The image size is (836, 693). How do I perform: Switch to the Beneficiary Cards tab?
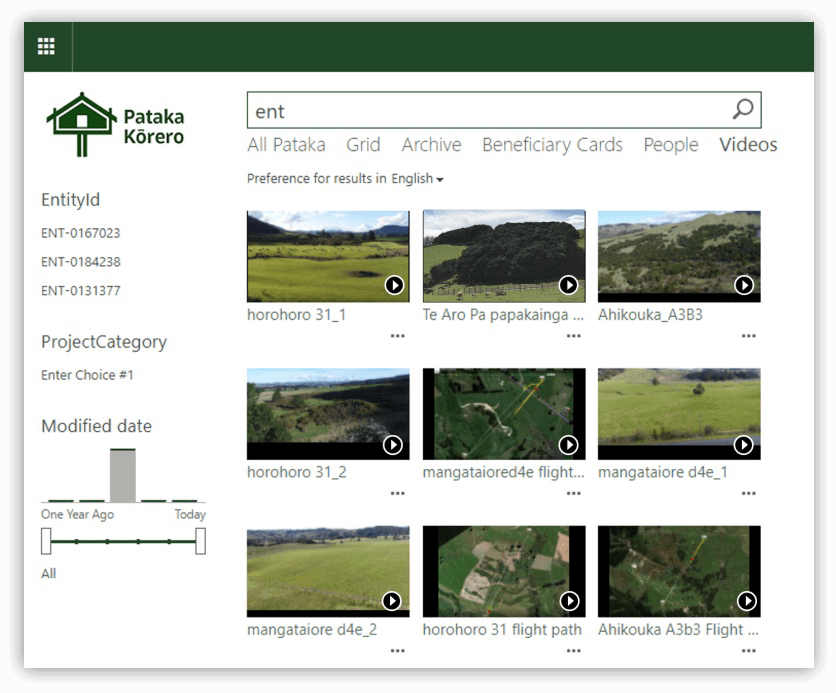[552, 144]
